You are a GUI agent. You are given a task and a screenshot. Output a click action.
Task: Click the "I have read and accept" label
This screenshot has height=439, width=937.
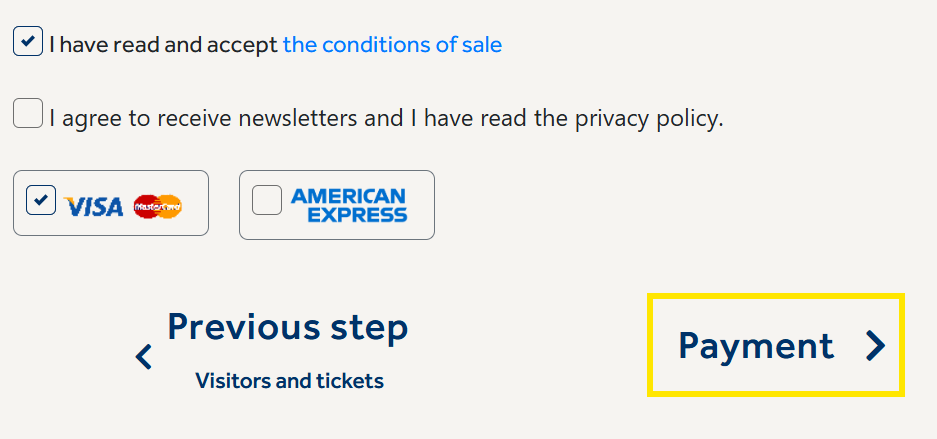[x=163, y=45]
